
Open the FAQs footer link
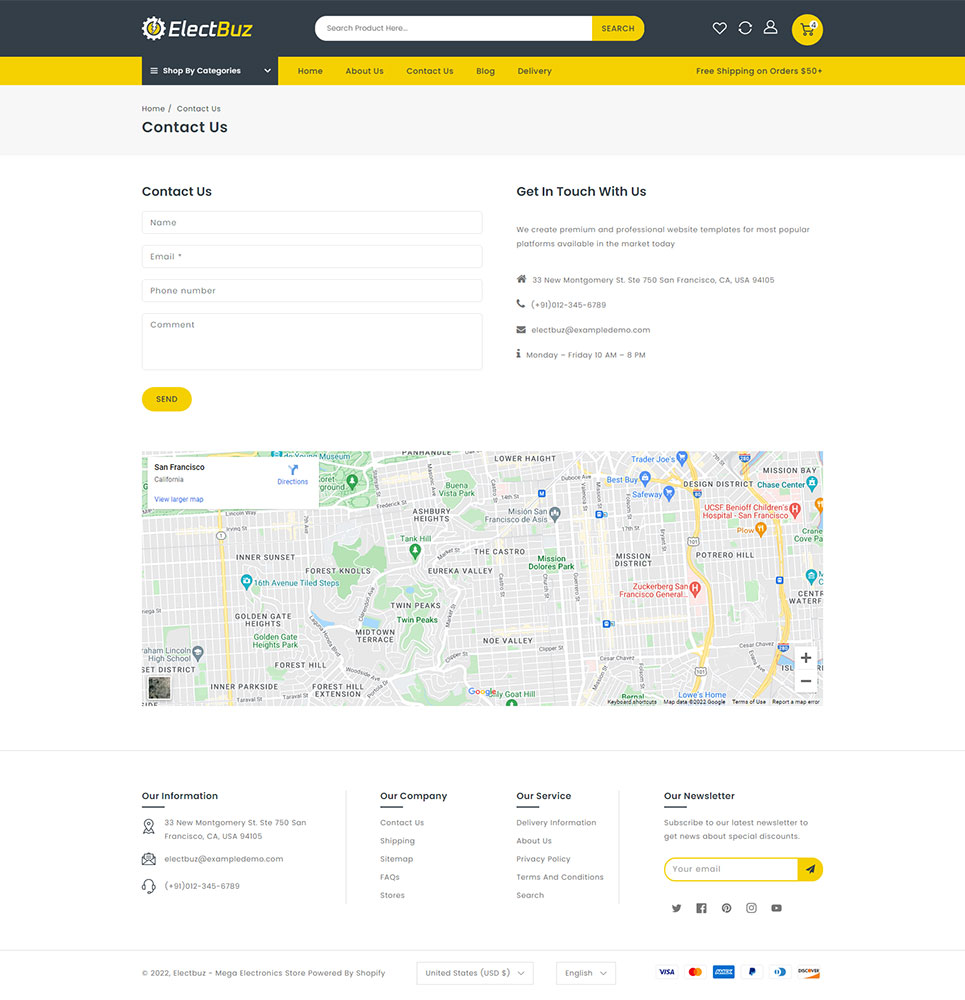pos(390,877)
